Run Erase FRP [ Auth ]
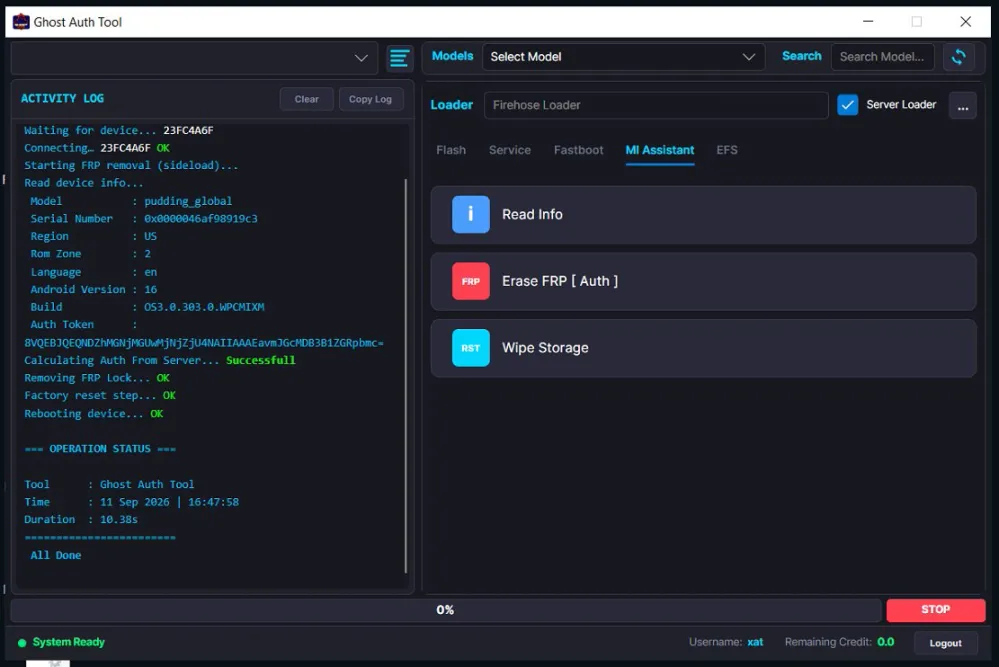The image size is (999, 667). pyautogui.click(x=703, y=281)
